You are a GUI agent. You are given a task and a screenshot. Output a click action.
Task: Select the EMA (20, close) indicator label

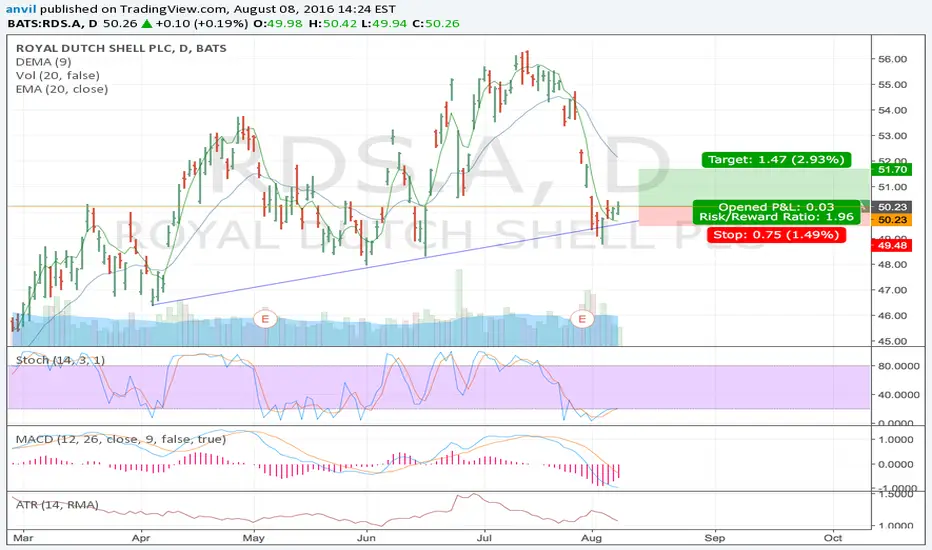(62, 89)
